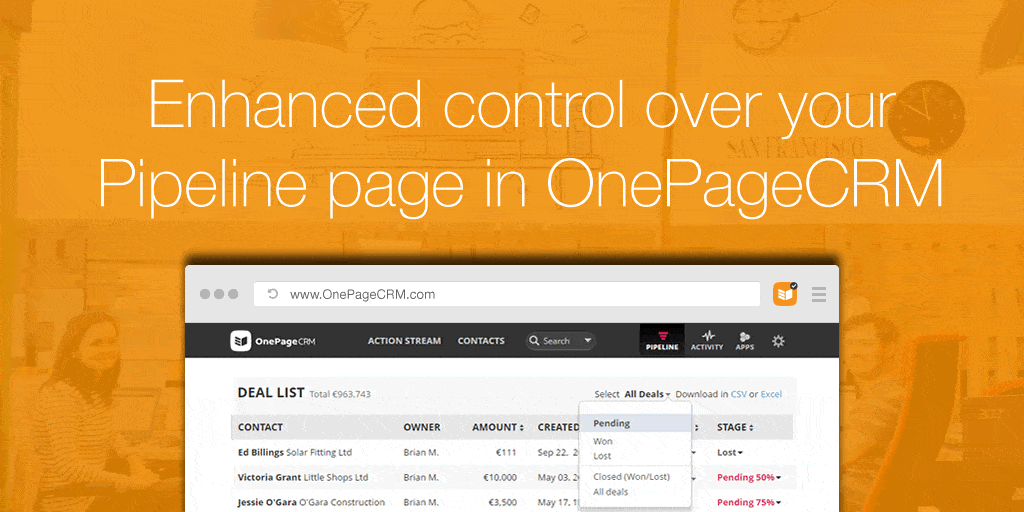Open the browser hamburger menu
Image resolution: width=1024 pixels, height=512 pixels.
click(819, 295)
